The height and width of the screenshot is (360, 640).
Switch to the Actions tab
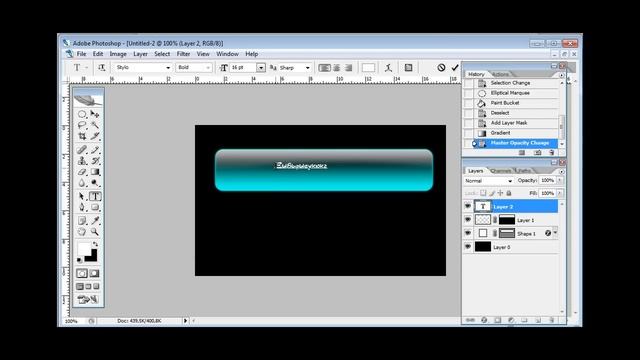(x=500, y=74)
